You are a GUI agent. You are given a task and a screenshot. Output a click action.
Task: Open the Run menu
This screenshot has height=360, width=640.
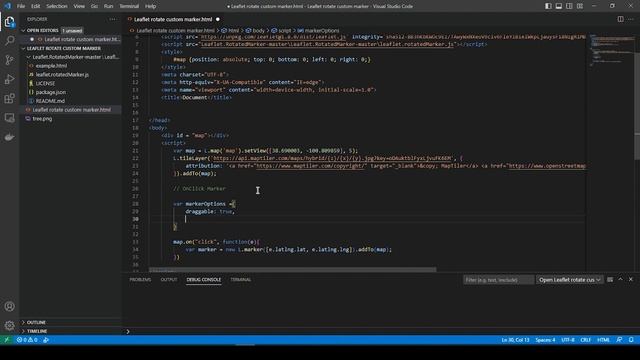coord(108,6)
